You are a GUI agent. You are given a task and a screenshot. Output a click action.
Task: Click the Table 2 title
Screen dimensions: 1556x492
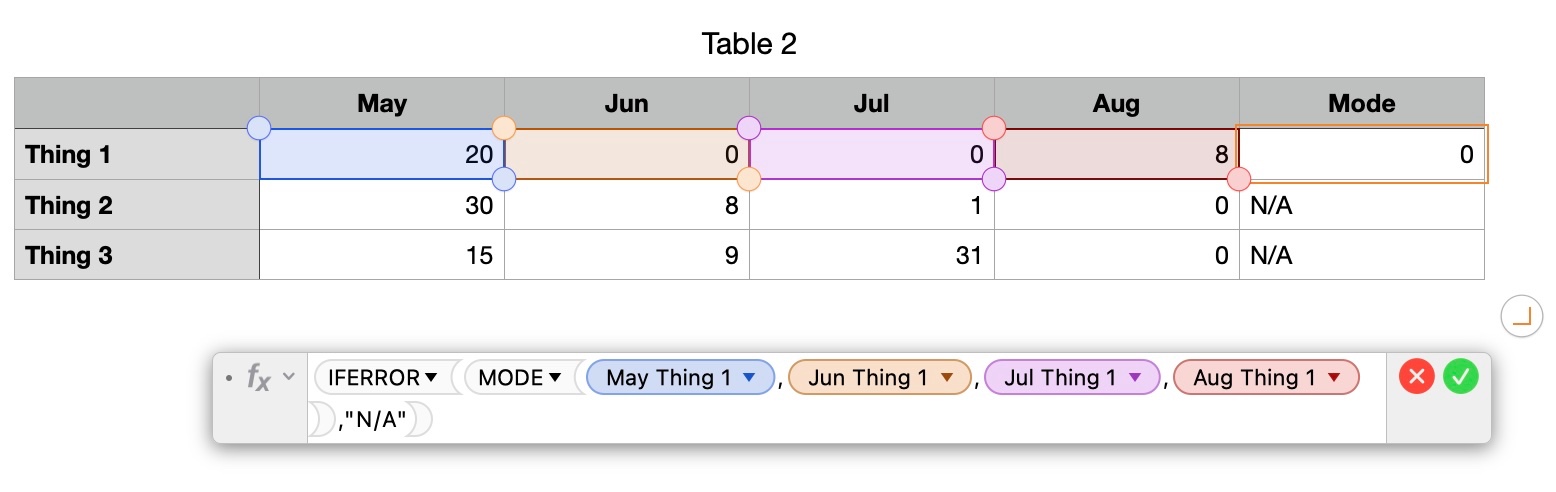pyautogui.click(x=749, y=44)
